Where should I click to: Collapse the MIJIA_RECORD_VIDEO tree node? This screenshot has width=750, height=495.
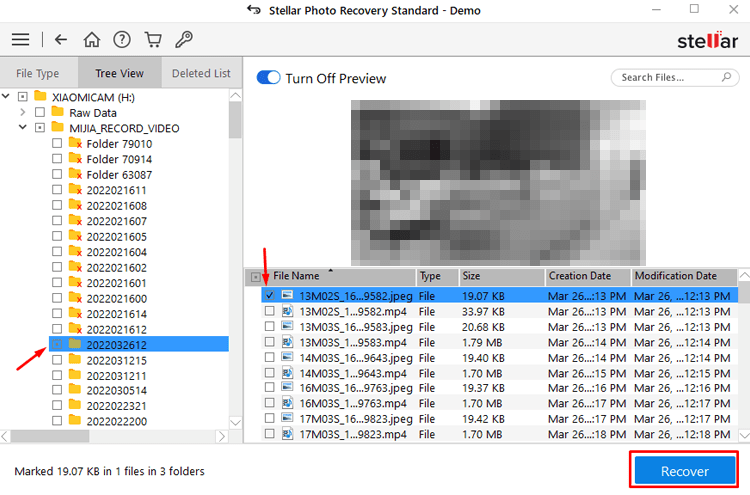[22, 128]
